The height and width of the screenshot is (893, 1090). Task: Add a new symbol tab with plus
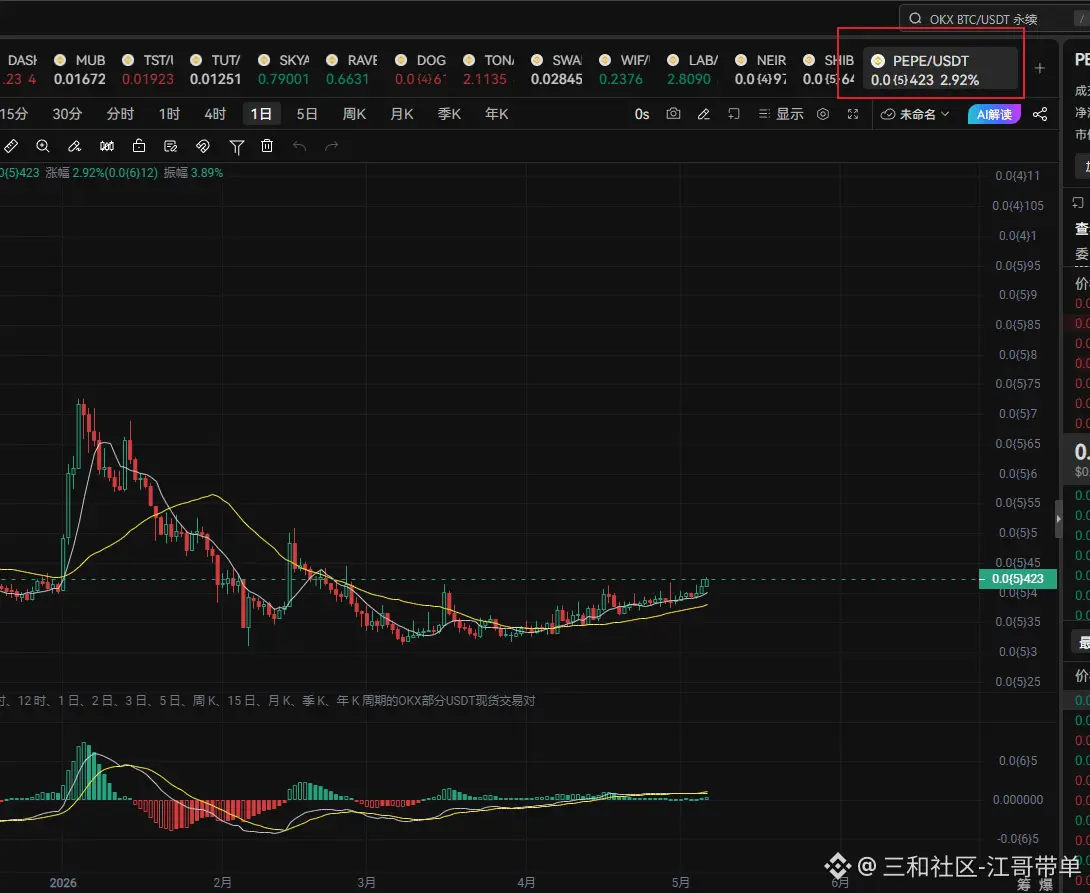(1039, 68)
